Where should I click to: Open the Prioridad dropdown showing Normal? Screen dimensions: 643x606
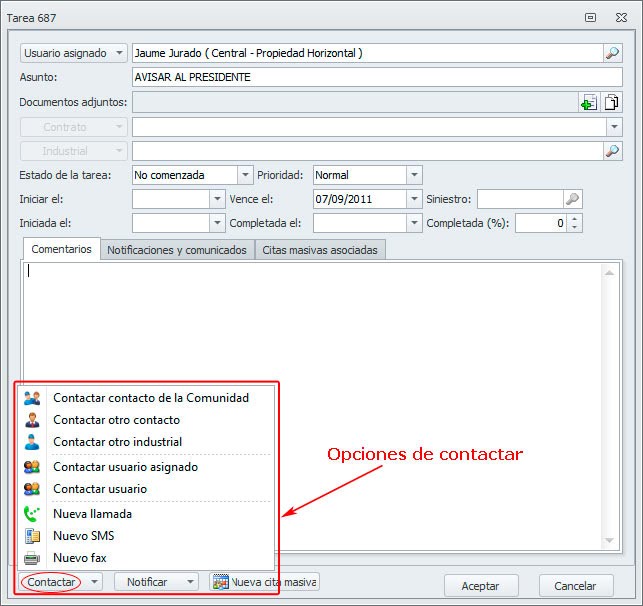coord(414,175)
